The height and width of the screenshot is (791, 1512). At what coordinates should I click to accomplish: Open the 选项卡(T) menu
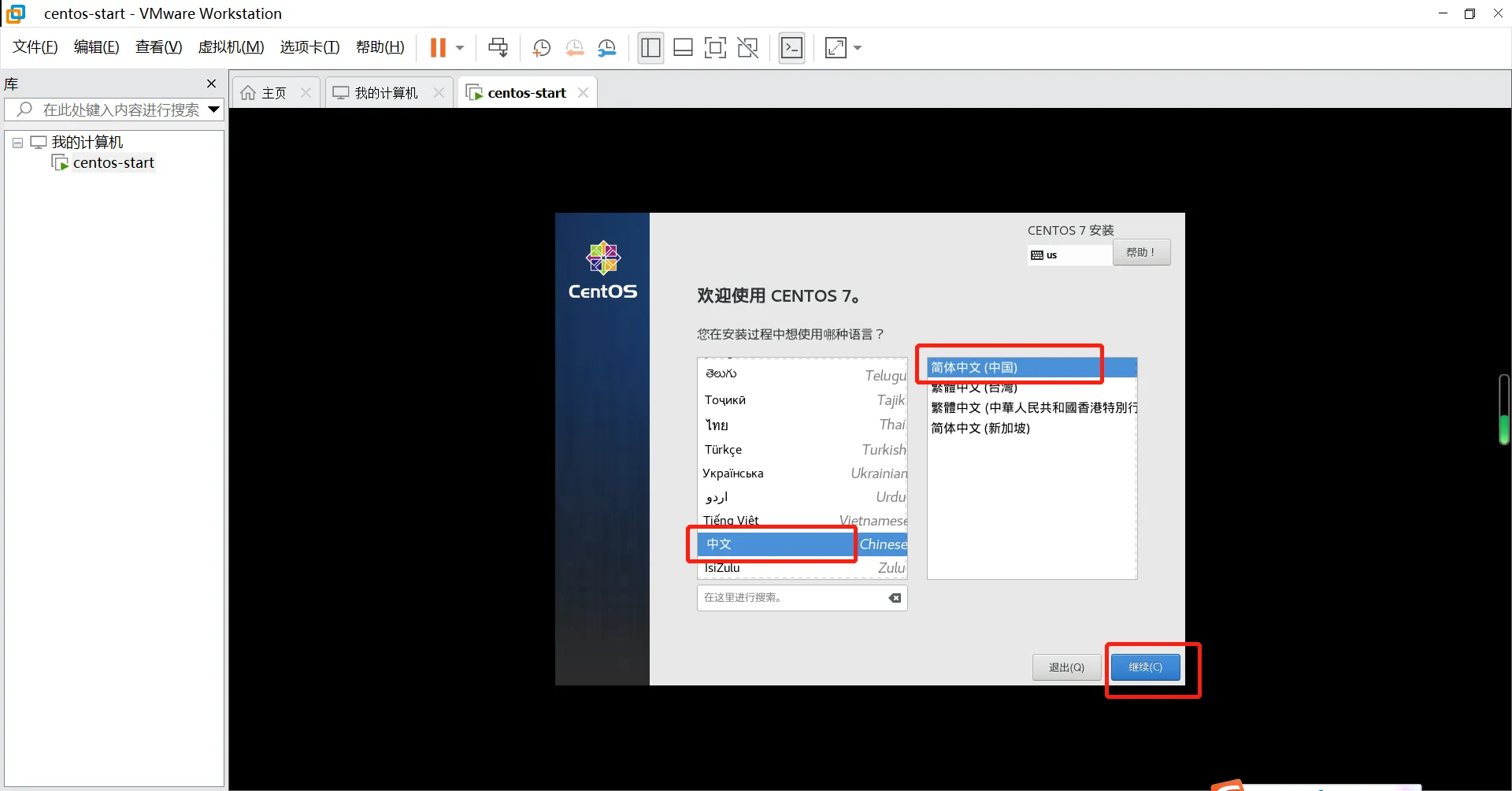309,47
